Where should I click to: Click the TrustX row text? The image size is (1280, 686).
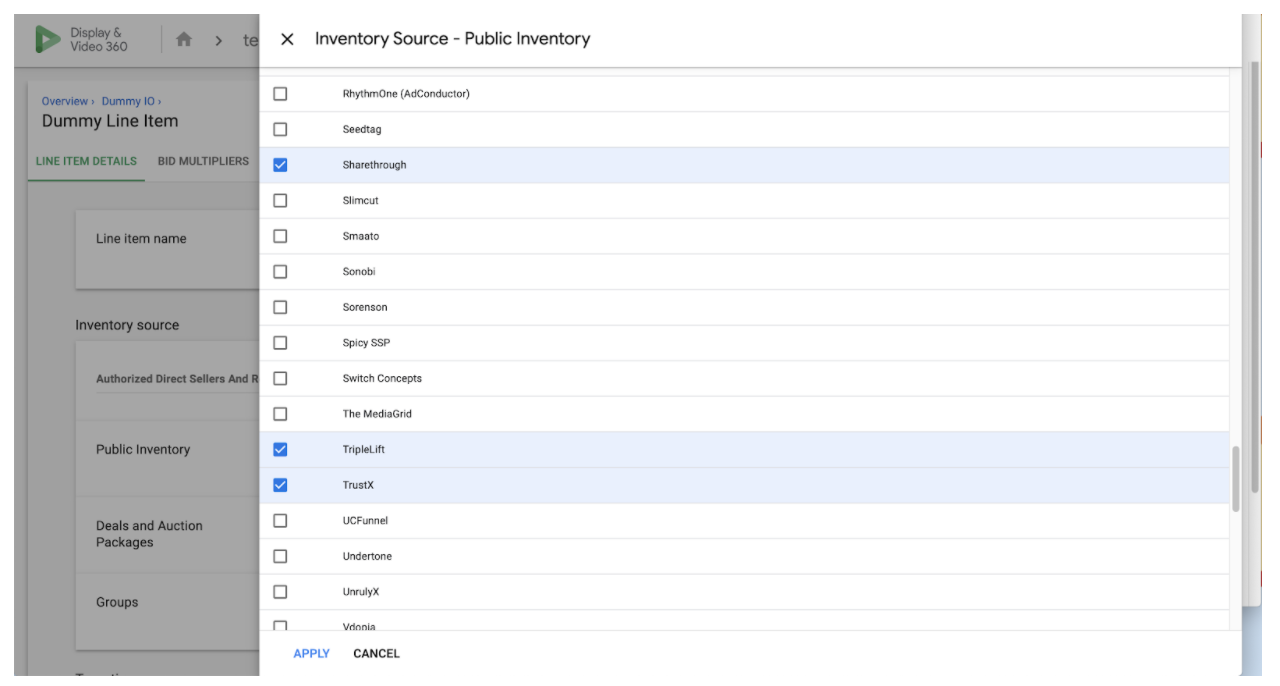pos(358,485)
